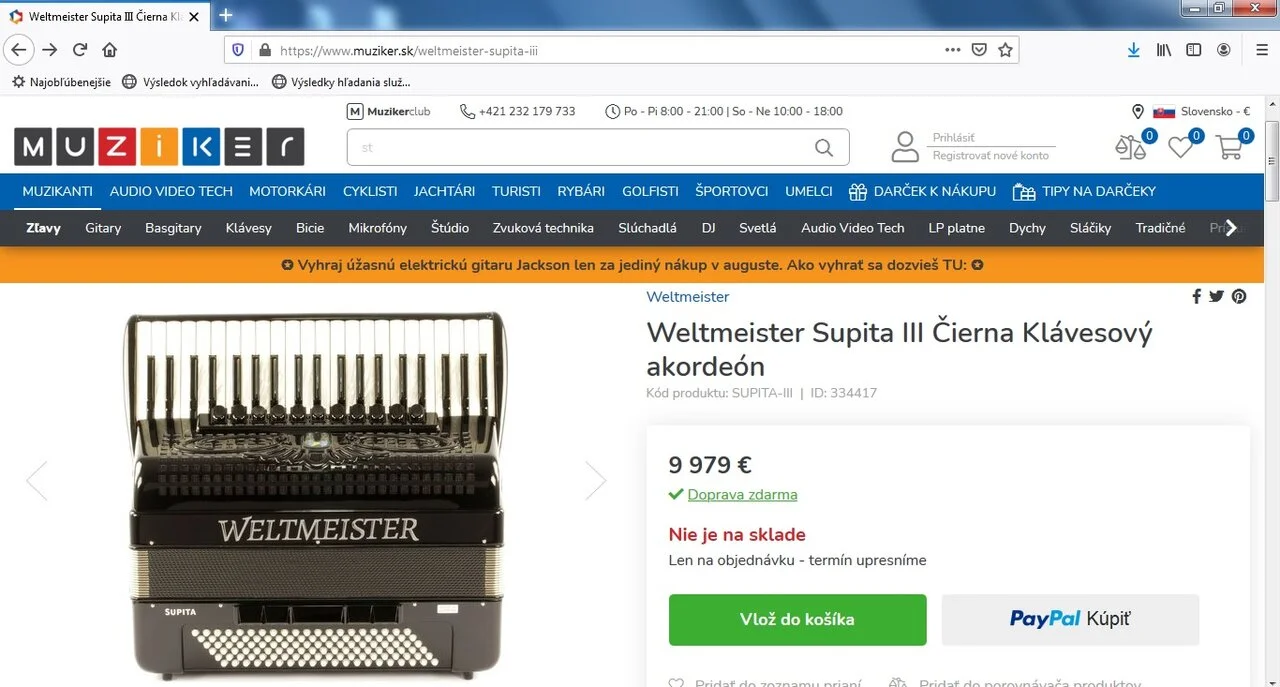Click the search magnifier icon
This screenshot has width=1280, height=687.
coord(823,147)
